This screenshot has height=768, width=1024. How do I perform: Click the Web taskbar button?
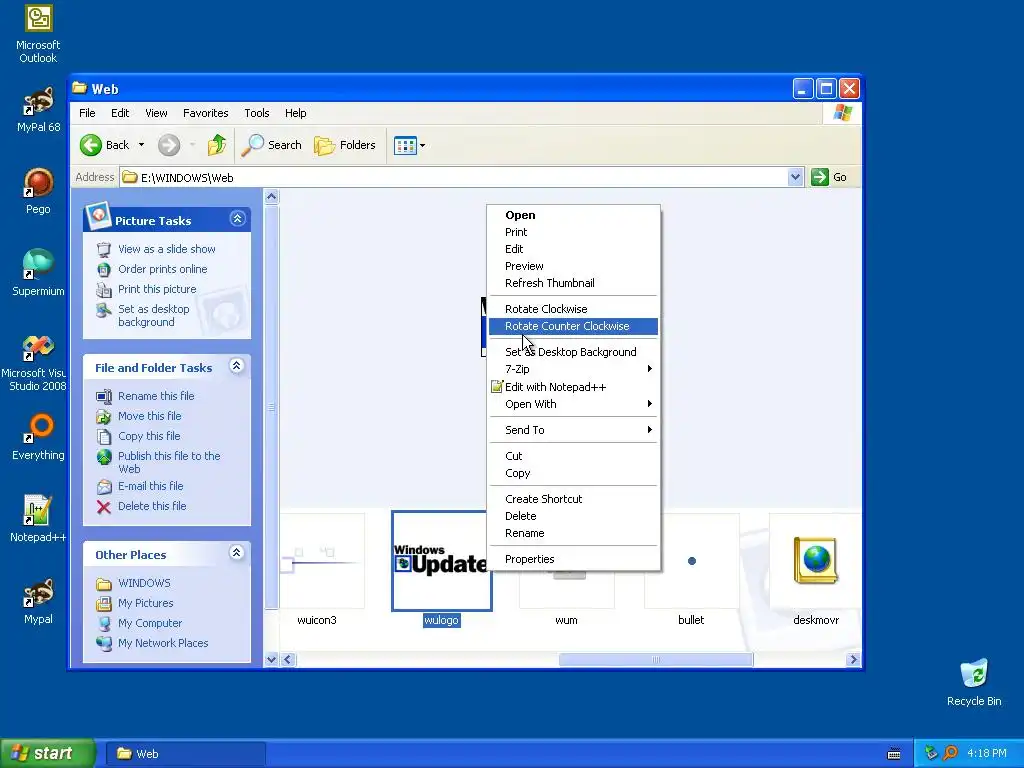click(185, 754)
